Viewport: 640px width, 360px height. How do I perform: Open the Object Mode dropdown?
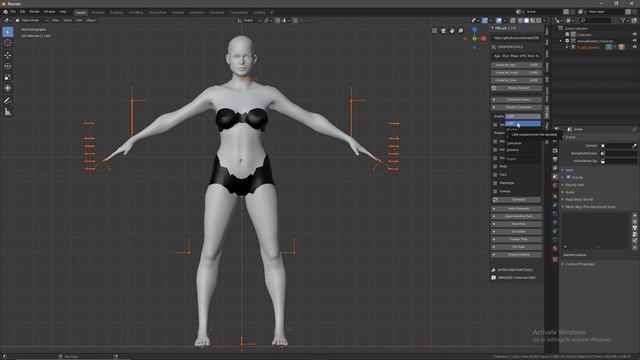pyautogui.click(x=31, y=20)
